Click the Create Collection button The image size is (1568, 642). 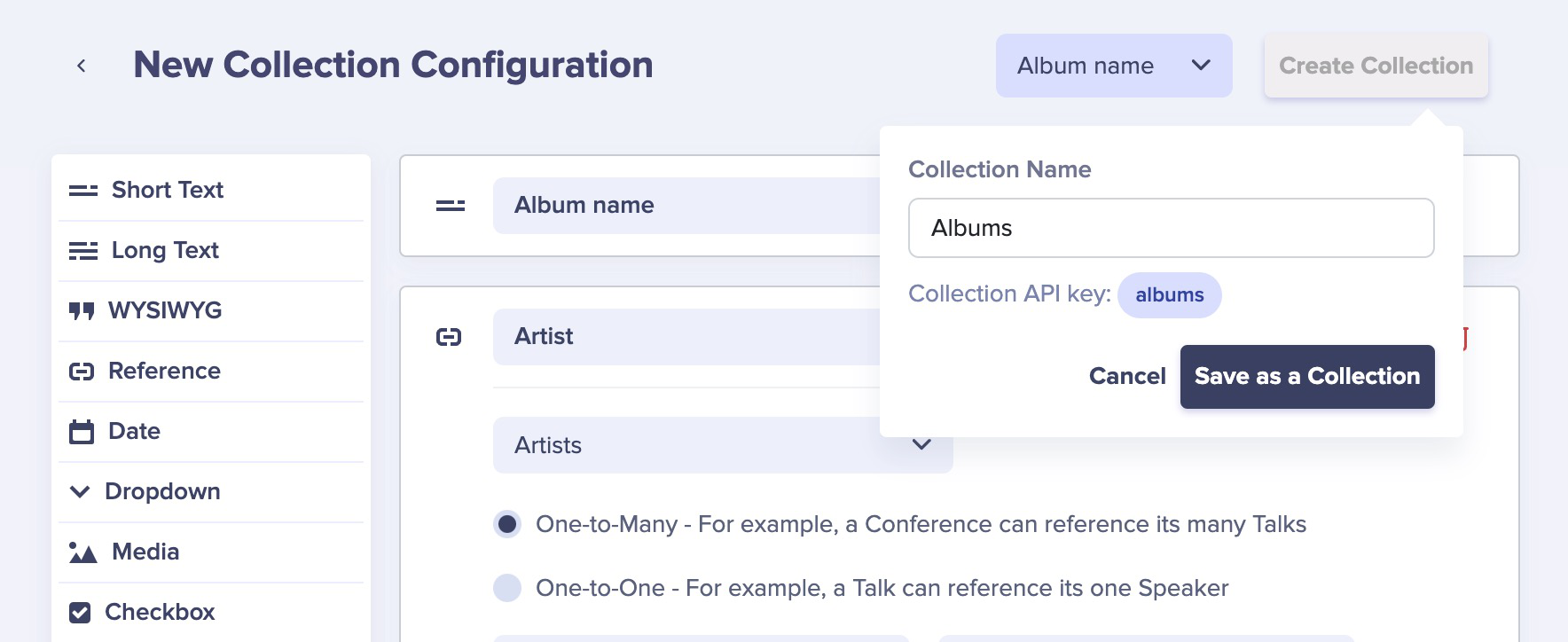1376,66
